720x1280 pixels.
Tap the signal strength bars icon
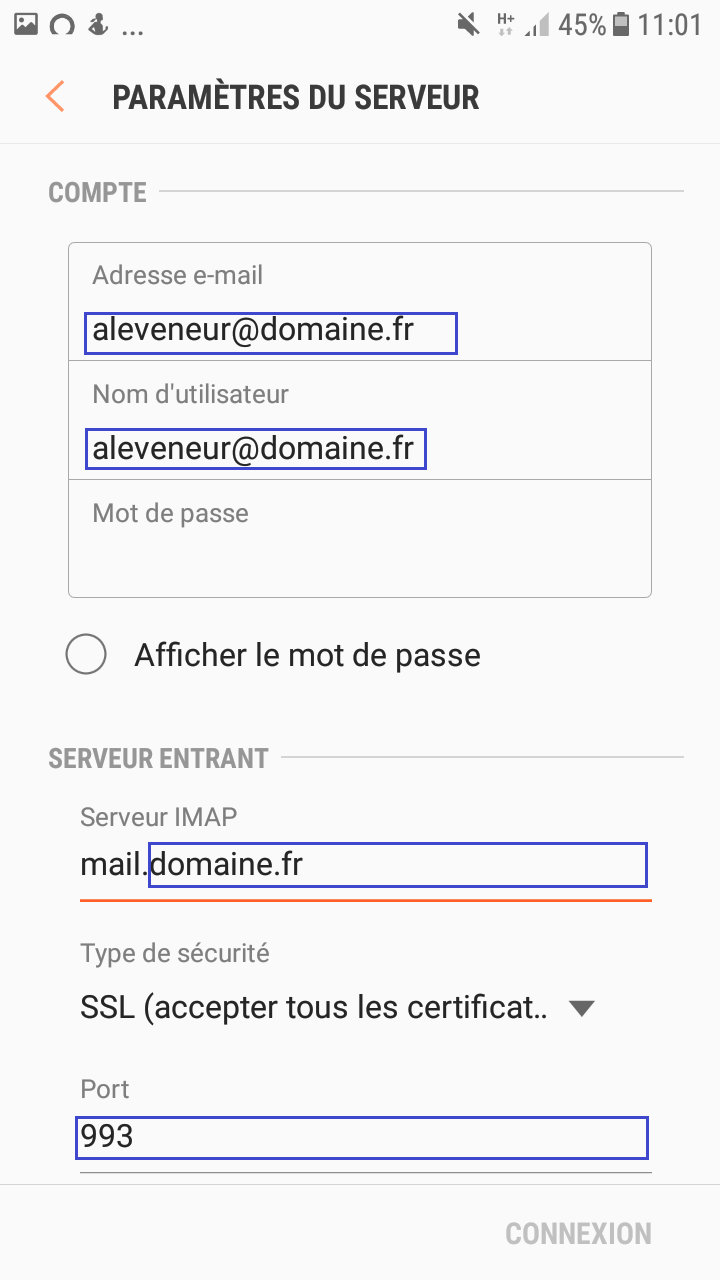pos(537,25)
